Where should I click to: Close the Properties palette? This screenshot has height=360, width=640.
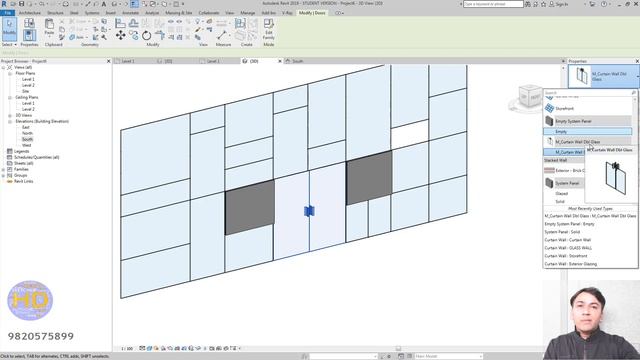pos(637,61)
